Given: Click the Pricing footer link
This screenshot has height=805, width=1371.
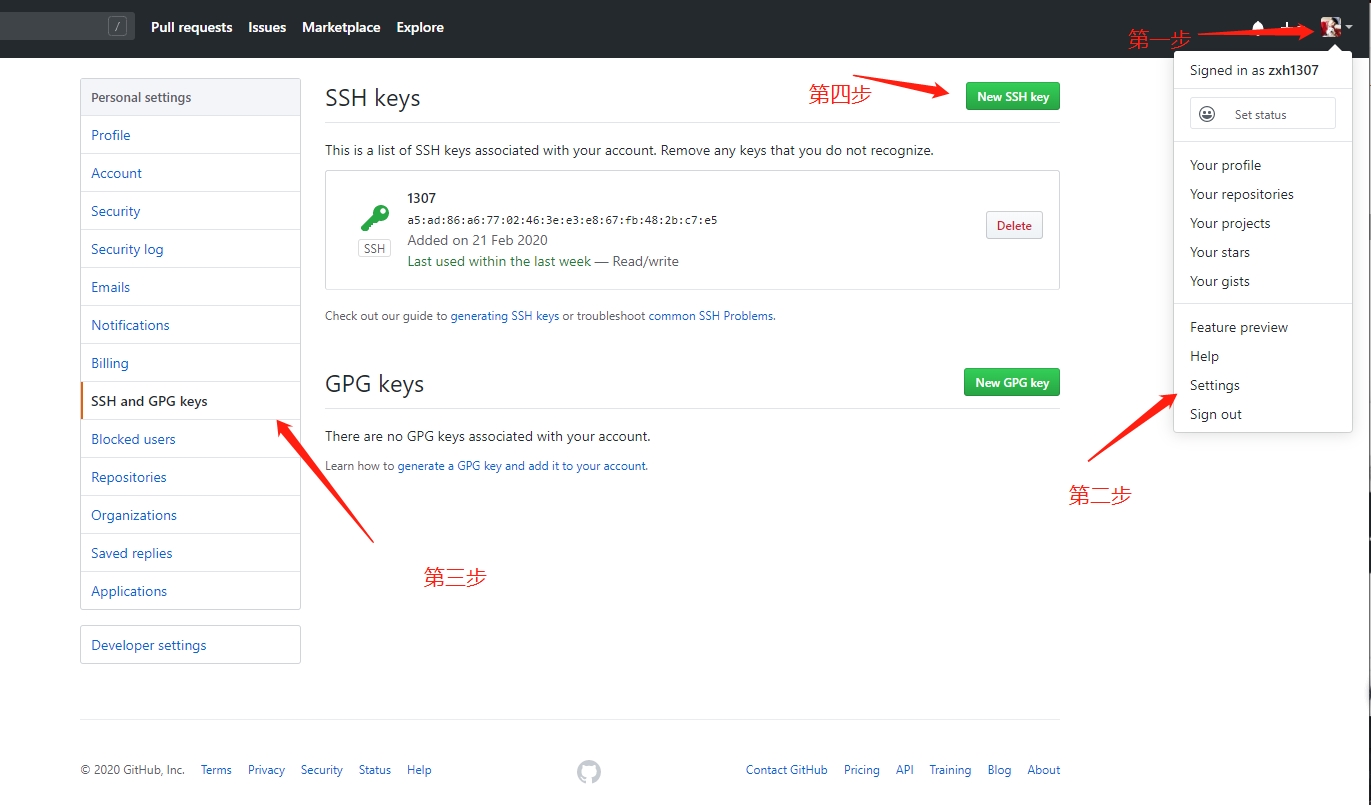Looking at the screenshot, I should (x=862, y=770).
